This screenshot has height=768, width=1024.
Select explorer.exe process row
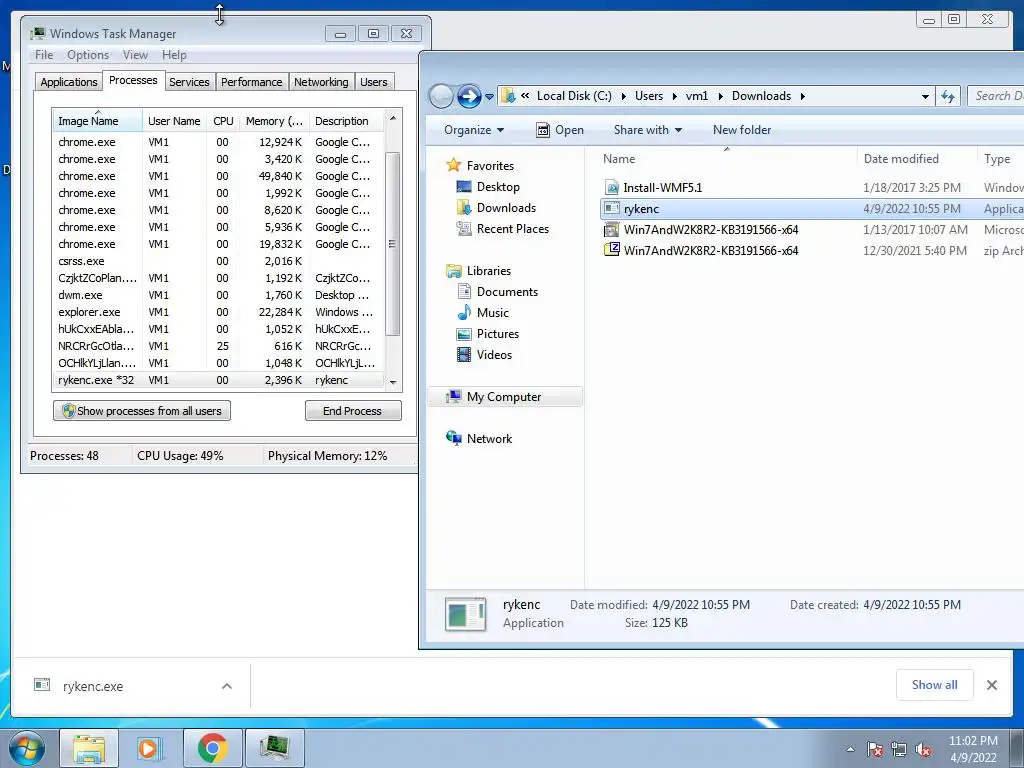[218, 312]
